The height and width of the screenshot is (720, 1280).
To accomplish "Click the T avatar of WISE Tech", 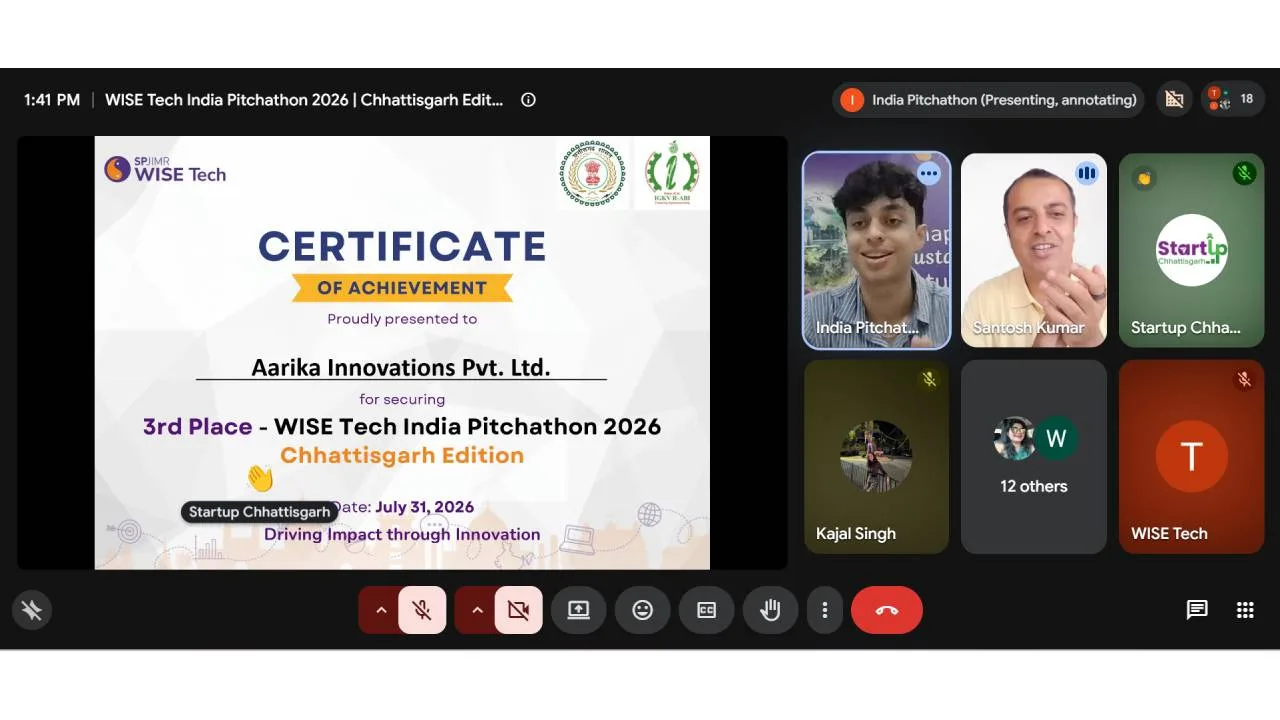I will click(x=1191, y=456).
